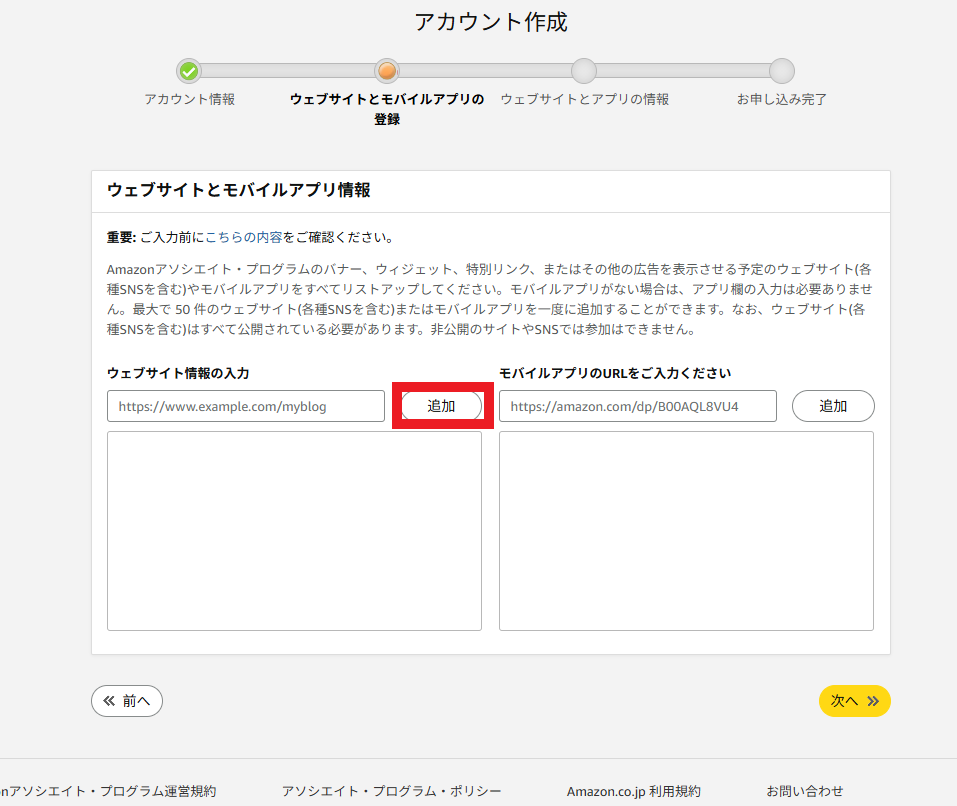Focus the website URL input field
The image size is (957, 806).
point(246,406)
